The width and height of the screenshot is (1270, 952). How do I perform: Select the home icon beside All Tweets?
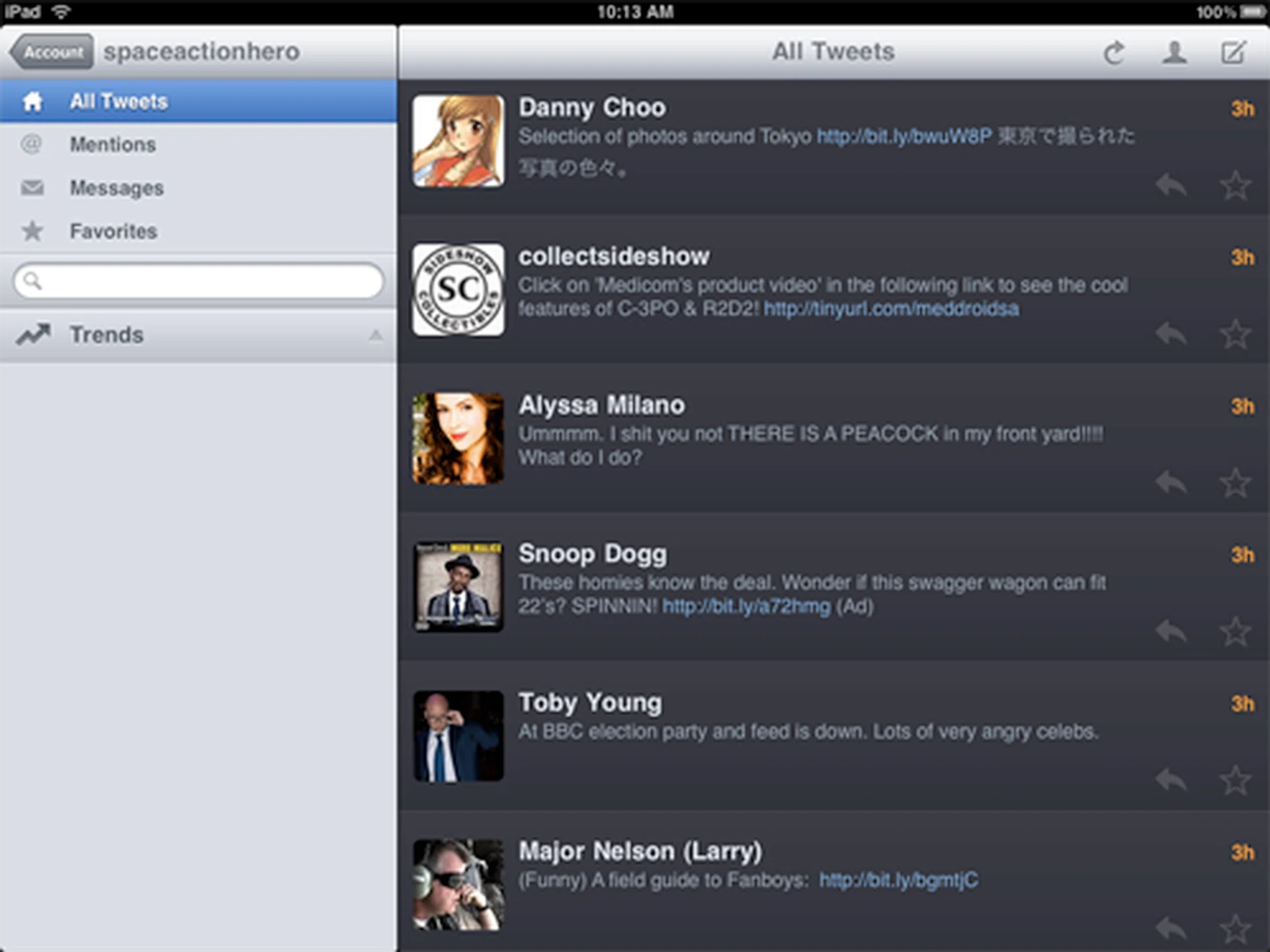(32, 100)
